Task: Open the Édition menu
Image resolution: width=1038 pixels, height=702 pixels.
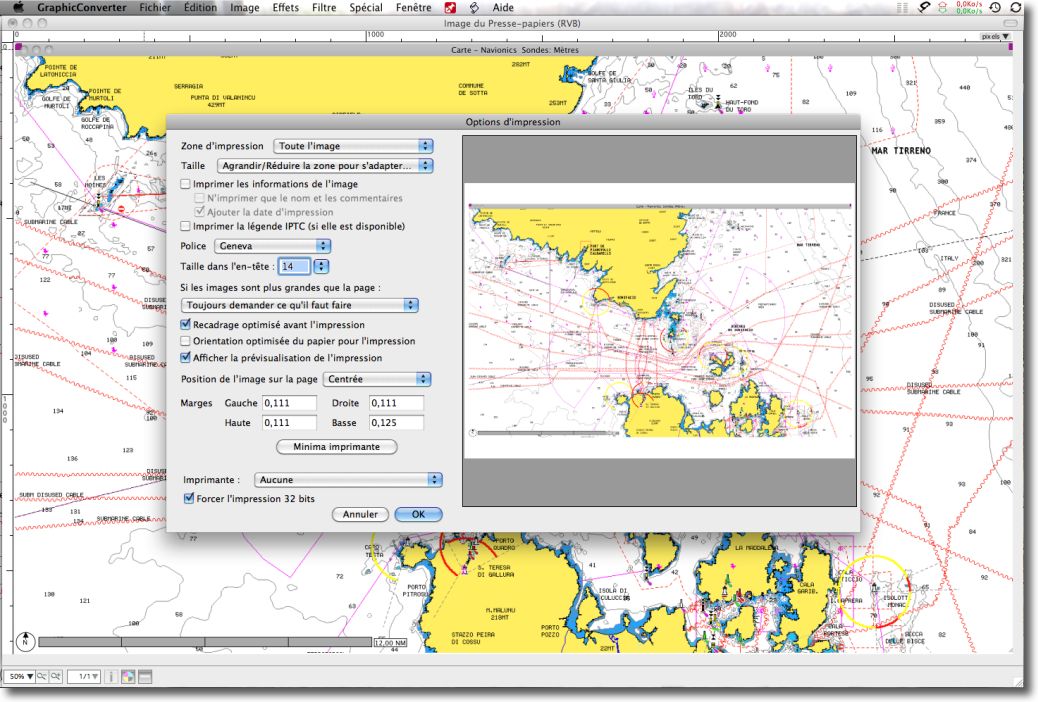Action: click(200, 8)
